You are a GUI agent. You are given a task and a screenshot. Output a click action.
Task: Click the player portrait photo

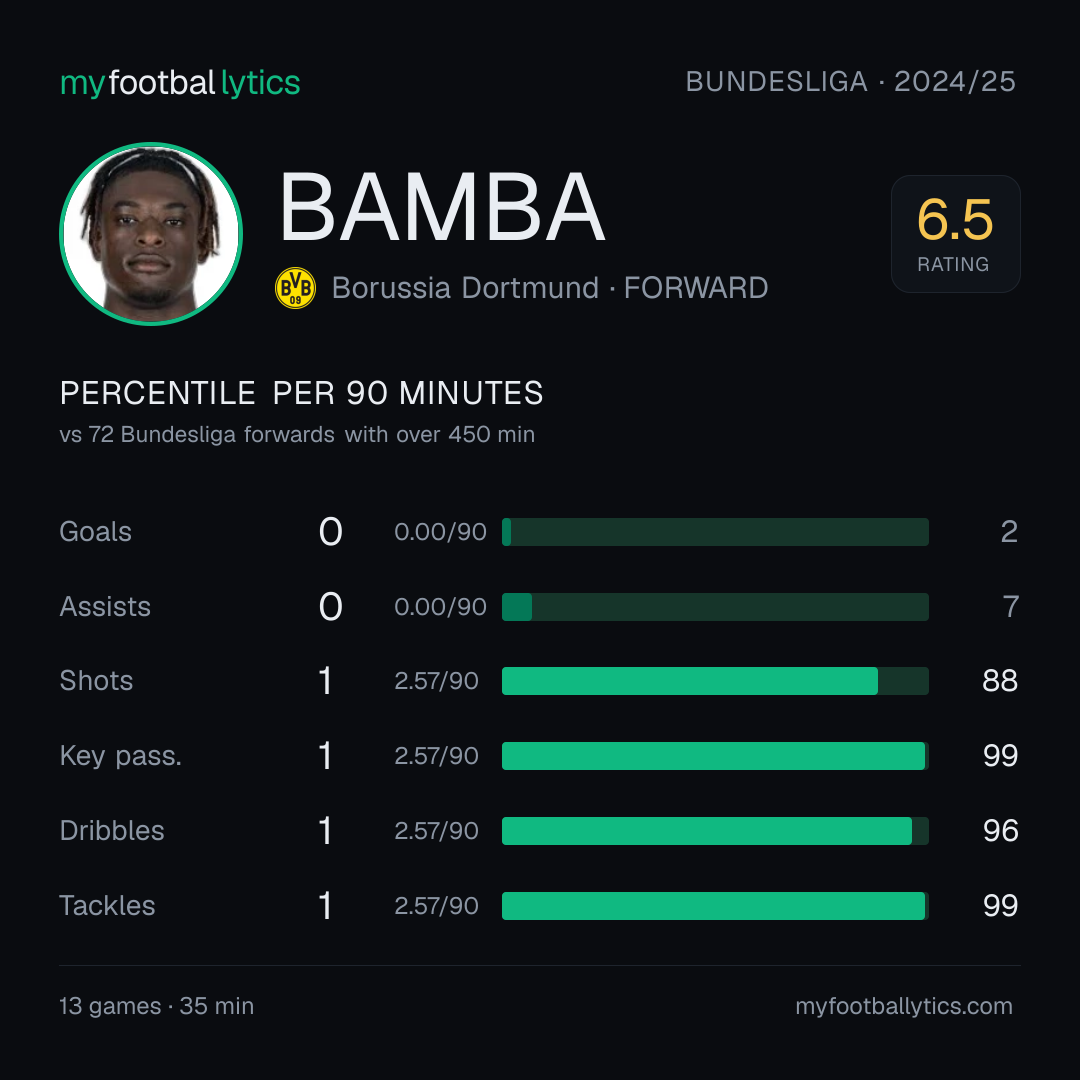(151, 233)
